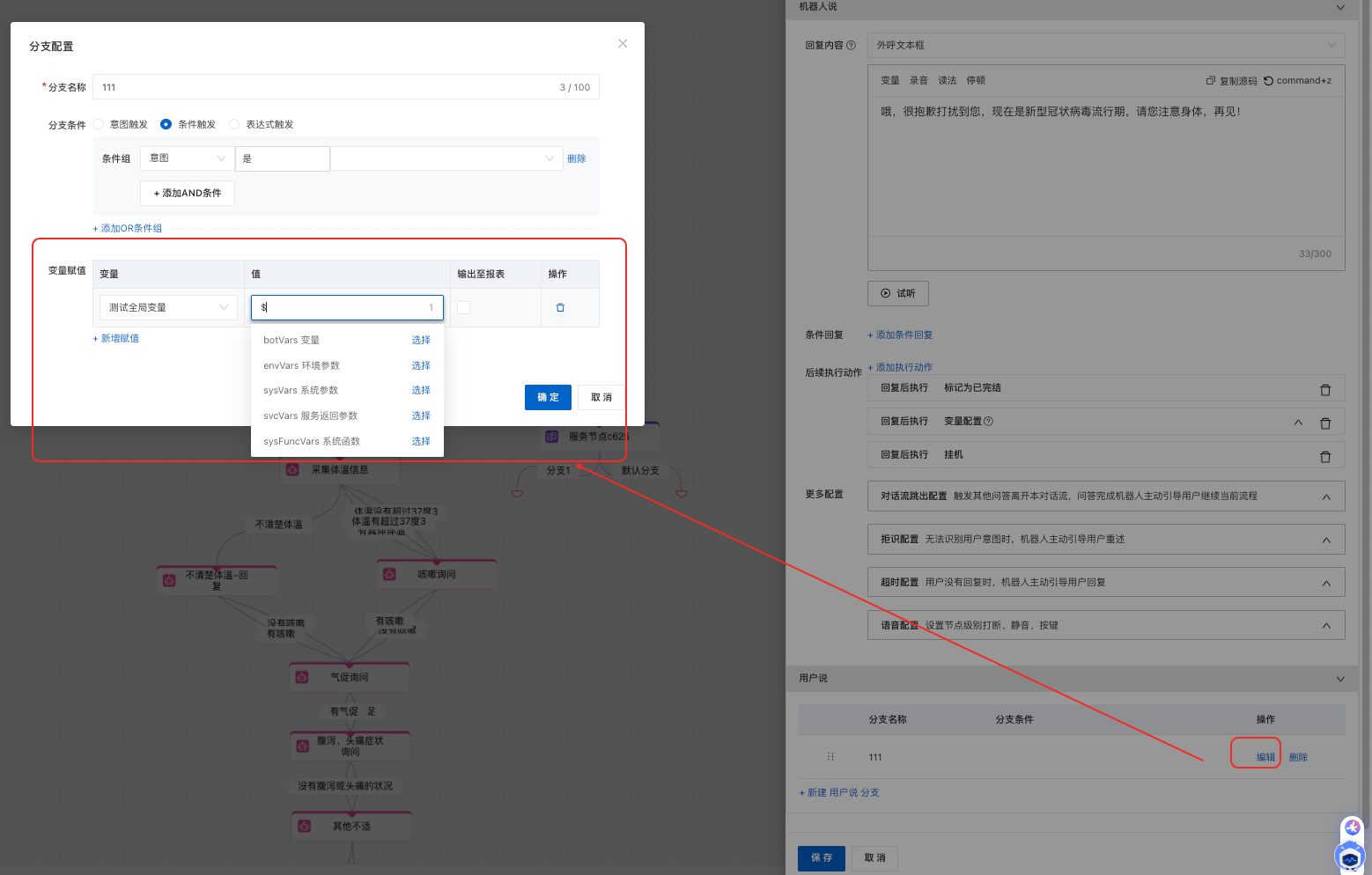Select the 其他不适 node icon on canvas
Viewport: 1372px width, 875px height.
(304, 826)
